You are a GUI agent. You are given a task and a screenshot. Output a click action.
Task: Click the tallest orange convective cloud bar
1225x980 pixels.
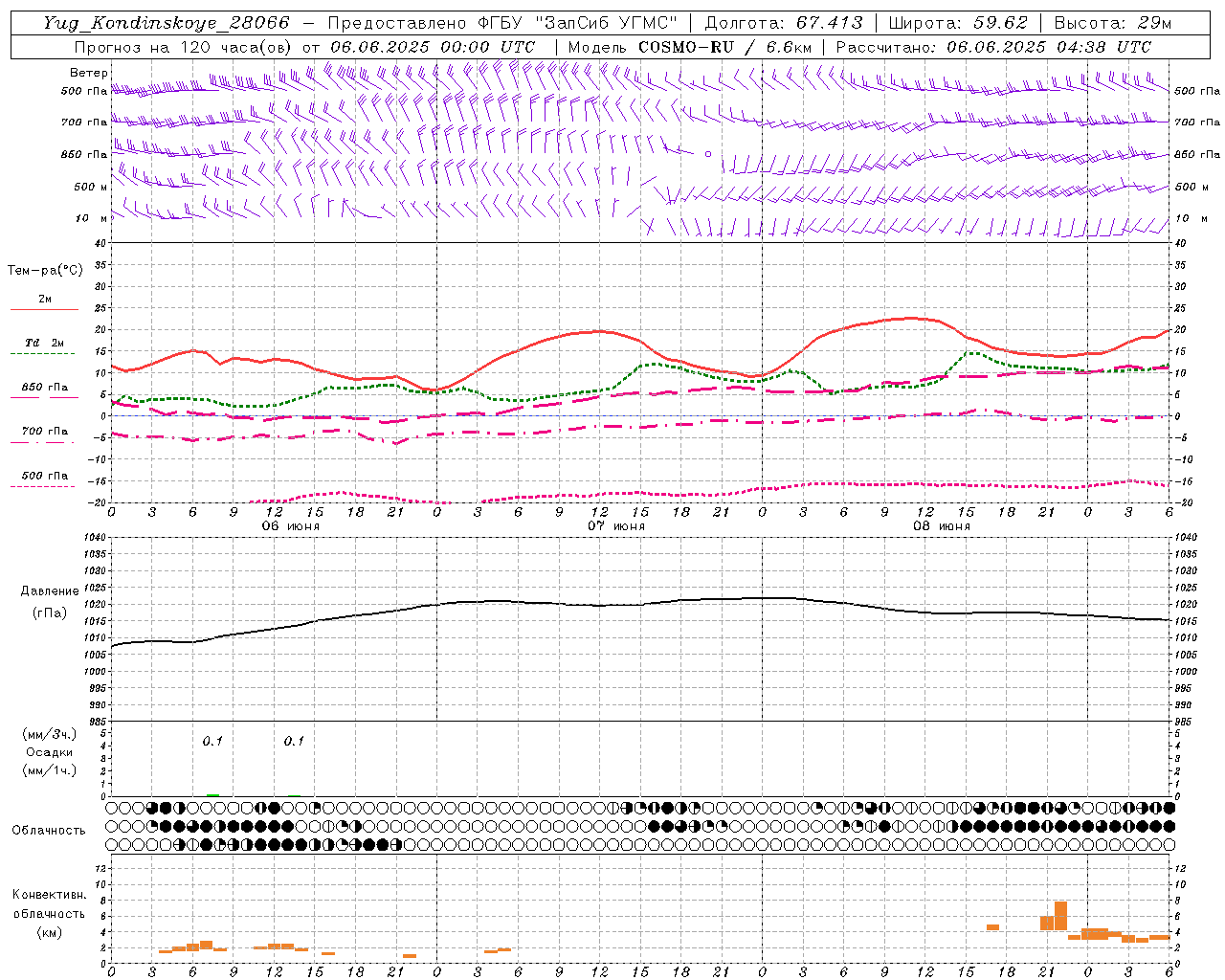tap(1060, 916)
